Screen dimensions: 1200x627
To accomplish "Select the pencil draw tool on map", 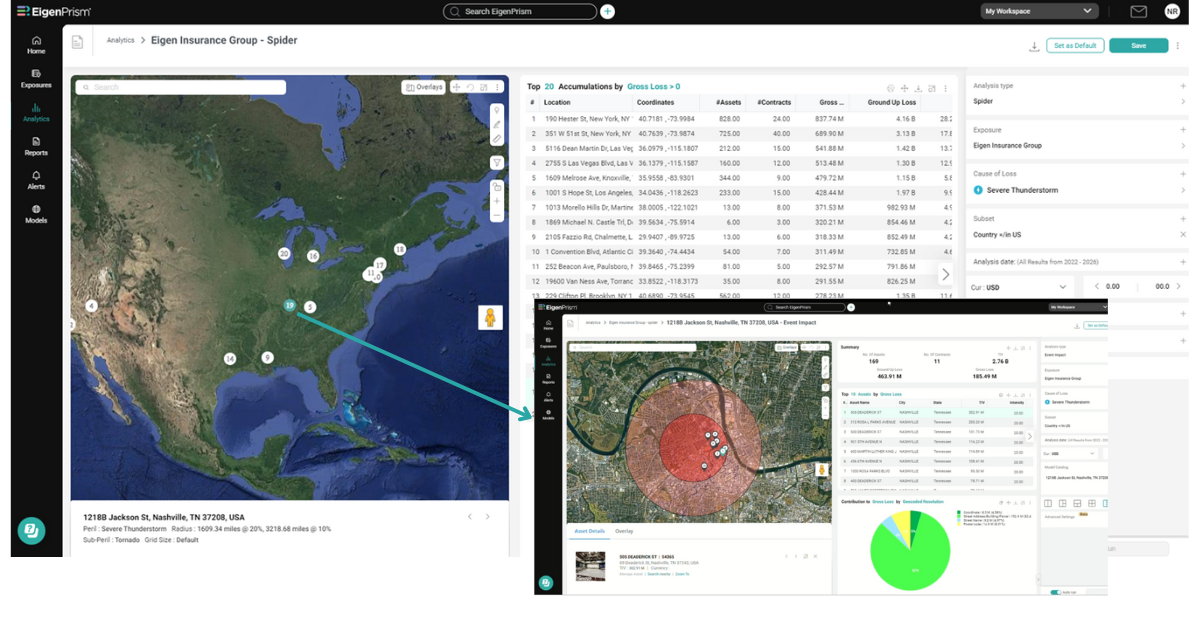I will [497, 125].
